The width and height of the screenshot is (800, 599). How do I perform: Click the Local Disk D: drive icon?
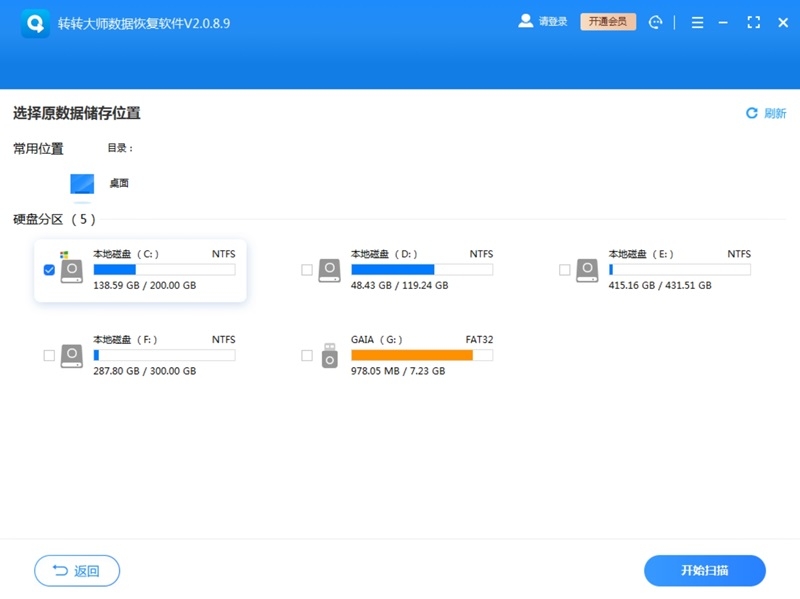point(328,269)
